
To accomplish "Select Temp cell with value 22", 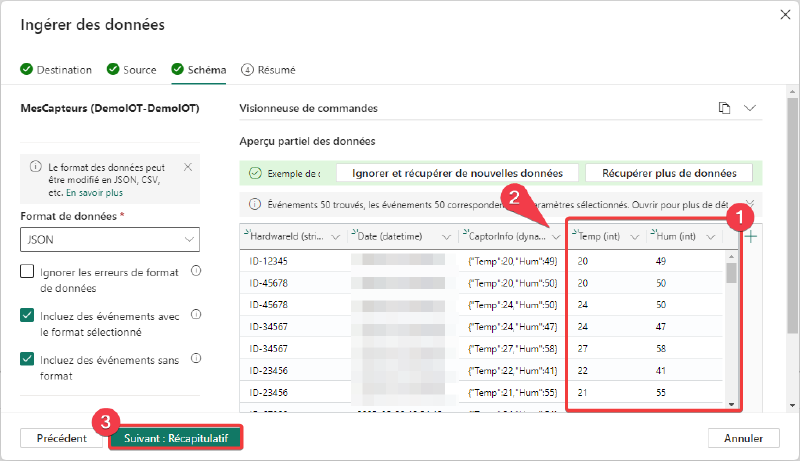I will coord(583,371).
